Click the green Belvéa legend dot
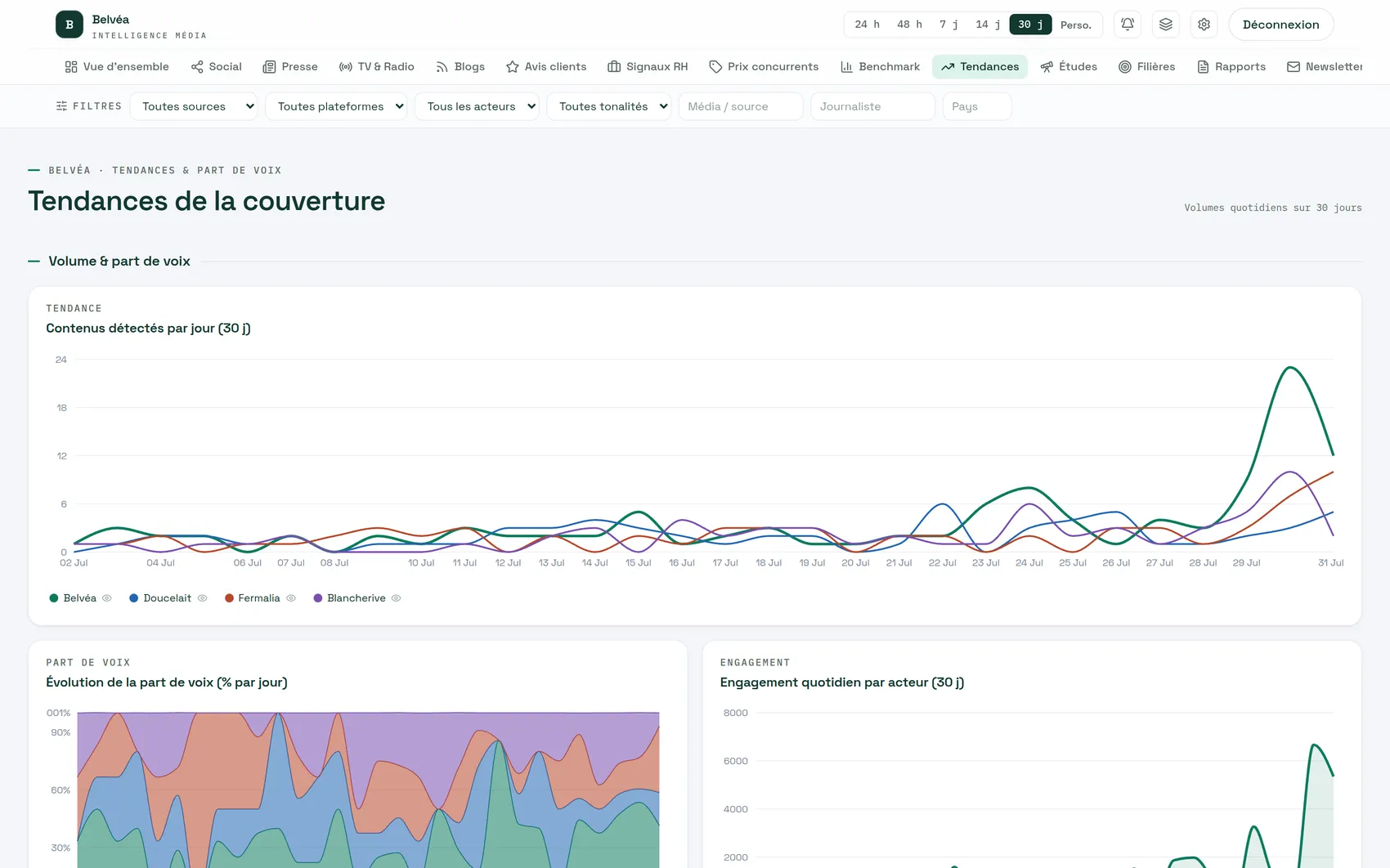The width and height of the screenshot is (1390, 868). click(x=54, y=598)
